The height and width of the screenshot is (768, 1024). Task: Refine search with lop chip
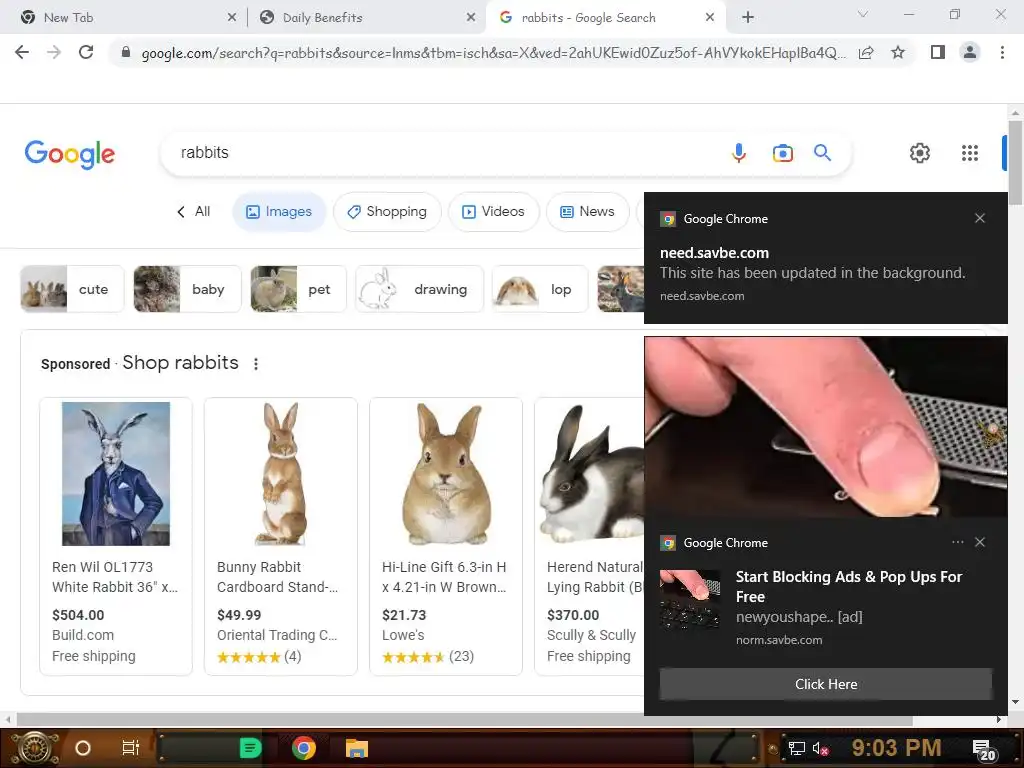[540, 289]
